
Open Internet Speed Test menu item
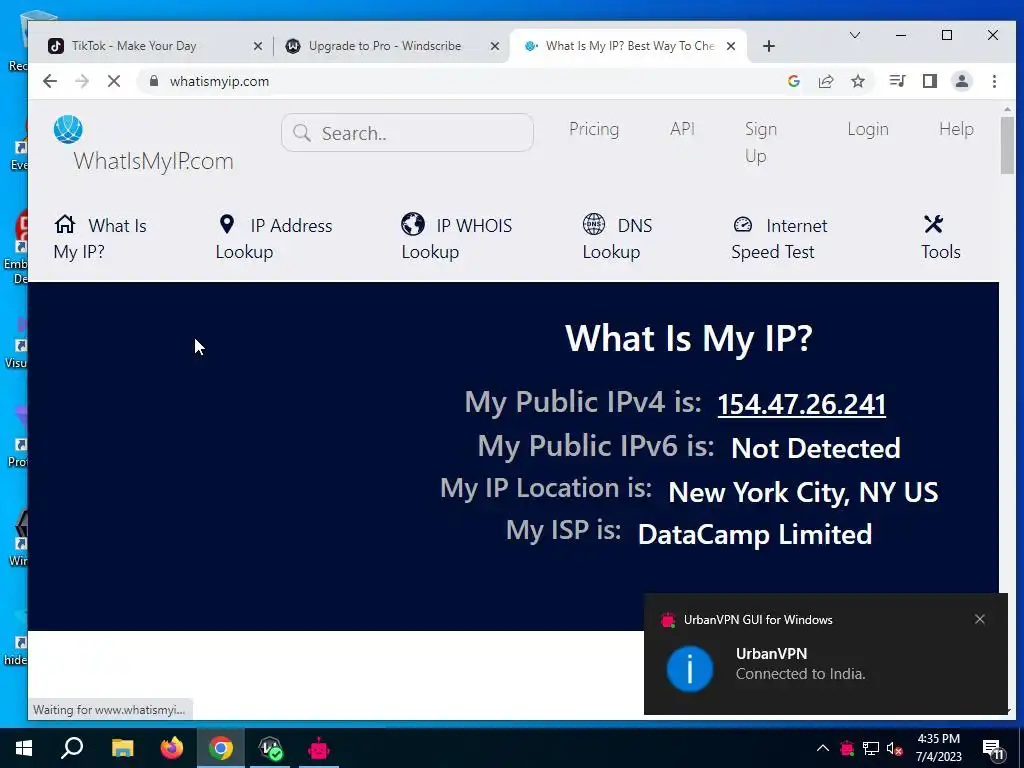click(779, 238)
